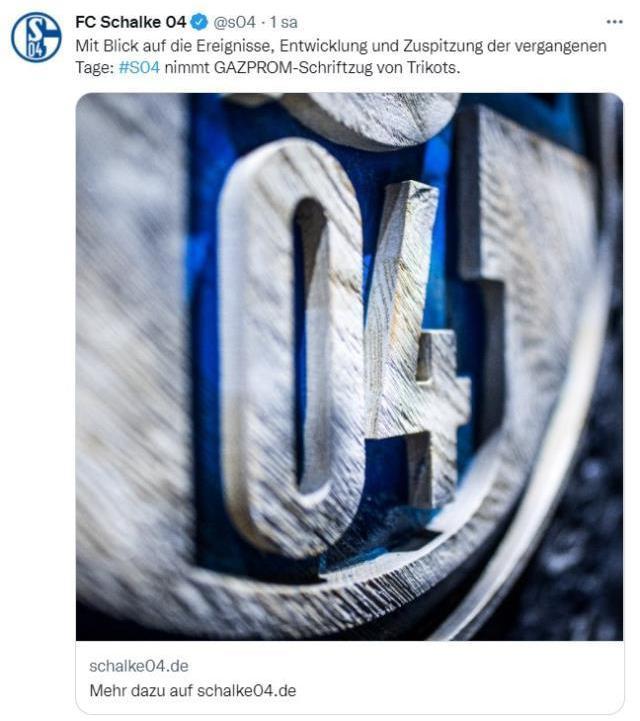Click the schalke04.de domain label in the card
Viewport: 640px width, 721px height.
pyautogui.click(x=139, y=666)
